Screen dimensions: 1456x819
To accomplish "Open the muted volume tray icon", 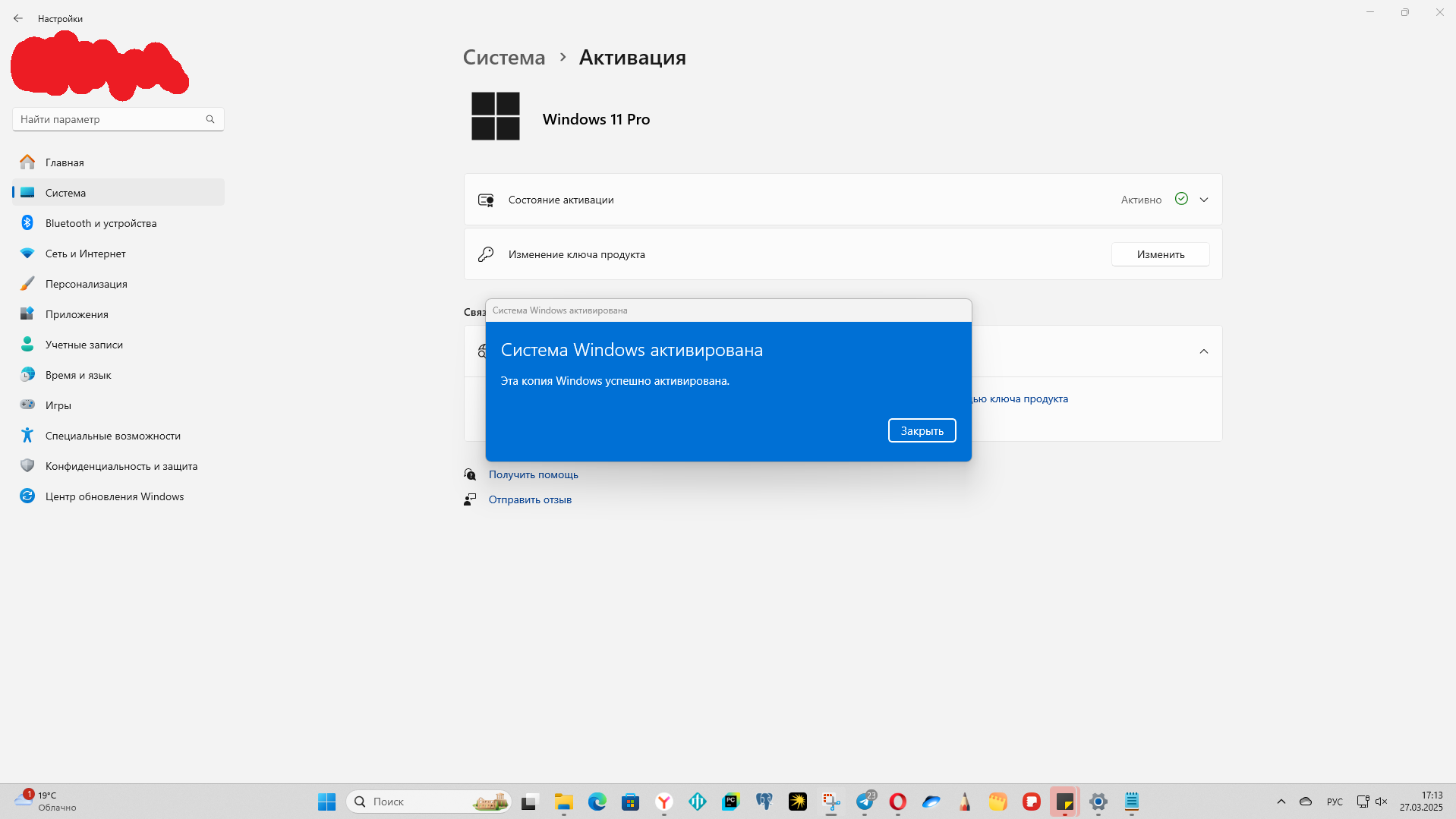I will point(1382,802).
